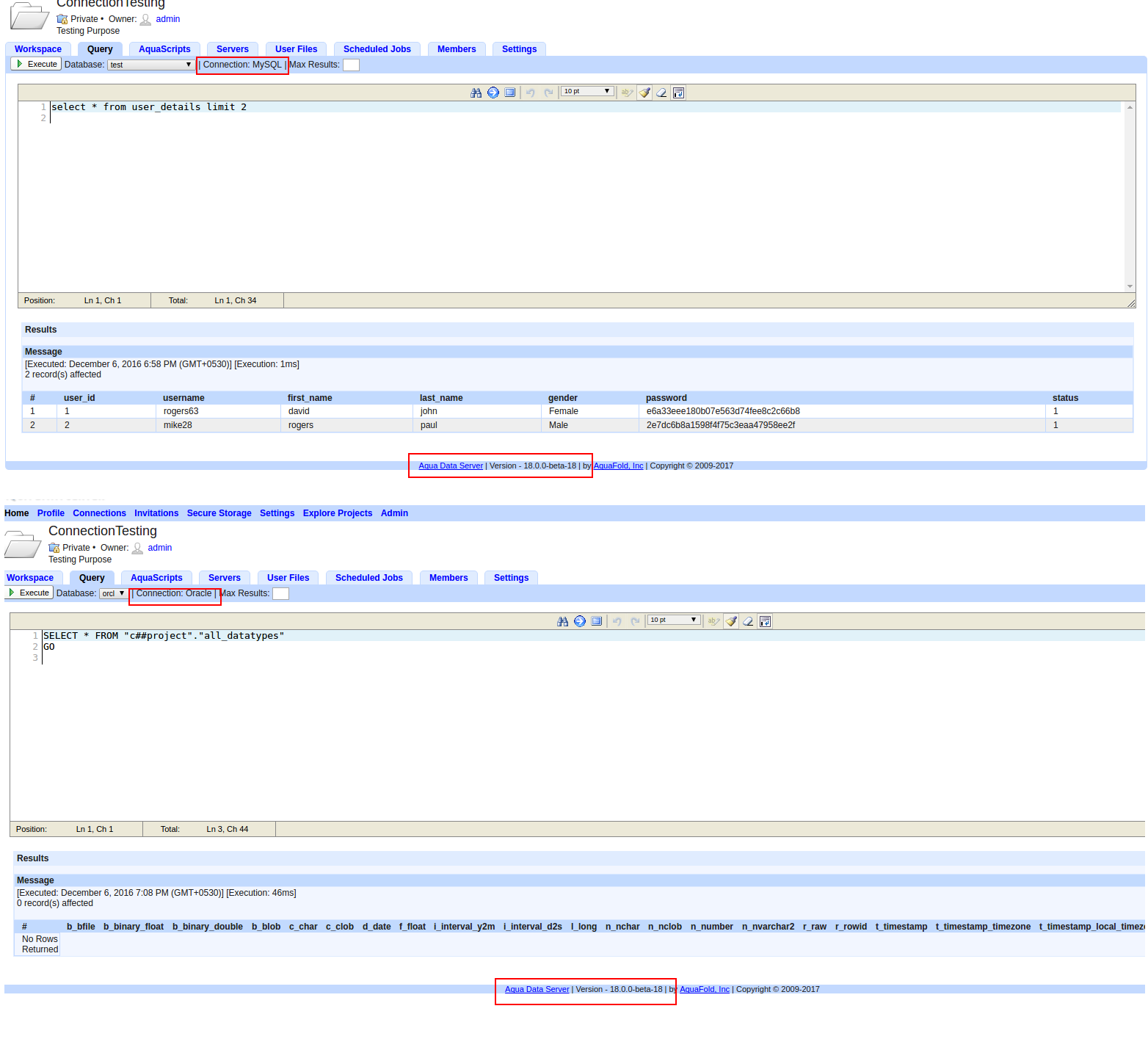Viewport: 1148px width, 1050px height.
Task: Click the eraser icon in MySQL editor toolbar
Action: pos(661,93)
